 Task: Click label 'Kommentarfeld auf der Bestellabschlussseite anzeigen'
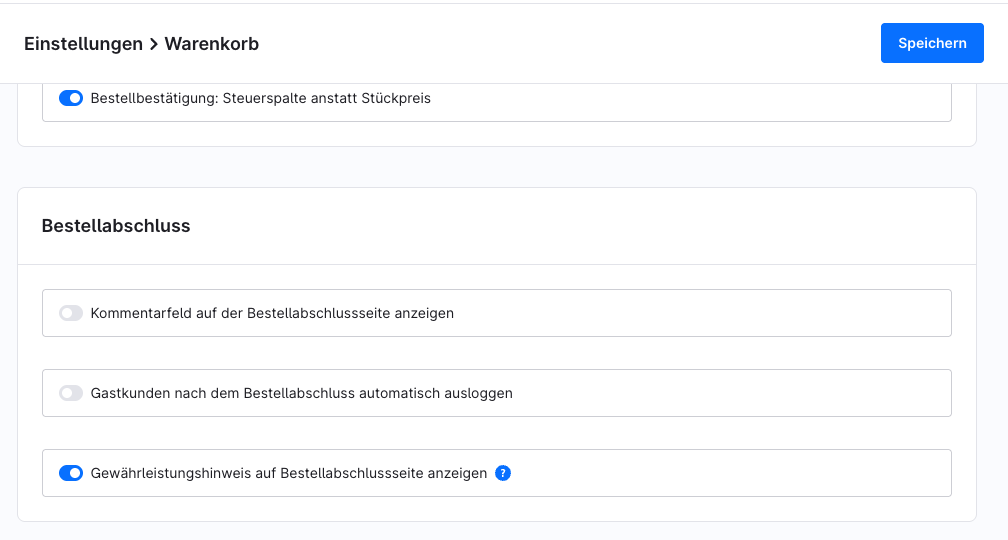[x=272, y=313]
